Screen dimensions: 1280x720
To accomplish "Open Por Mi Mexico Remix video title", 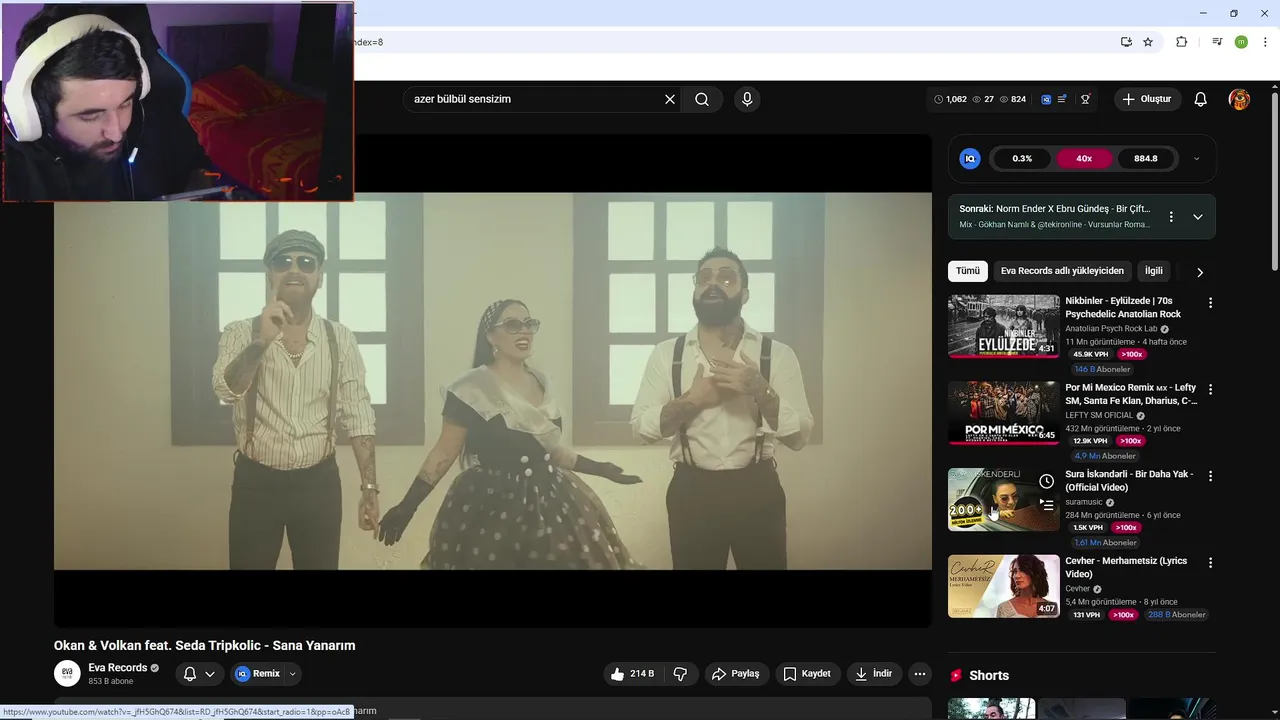I will coord(1131,394).
